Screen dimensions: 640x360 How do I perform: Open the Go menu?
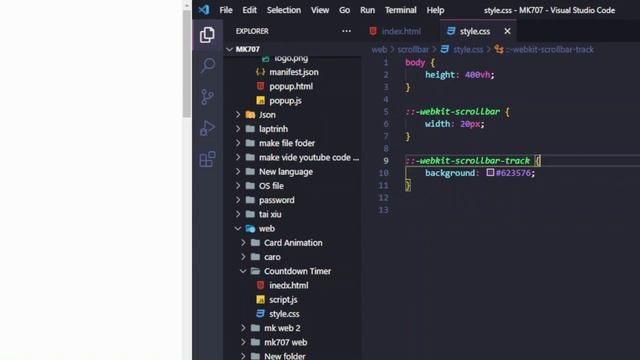click(x=344, y=10)
